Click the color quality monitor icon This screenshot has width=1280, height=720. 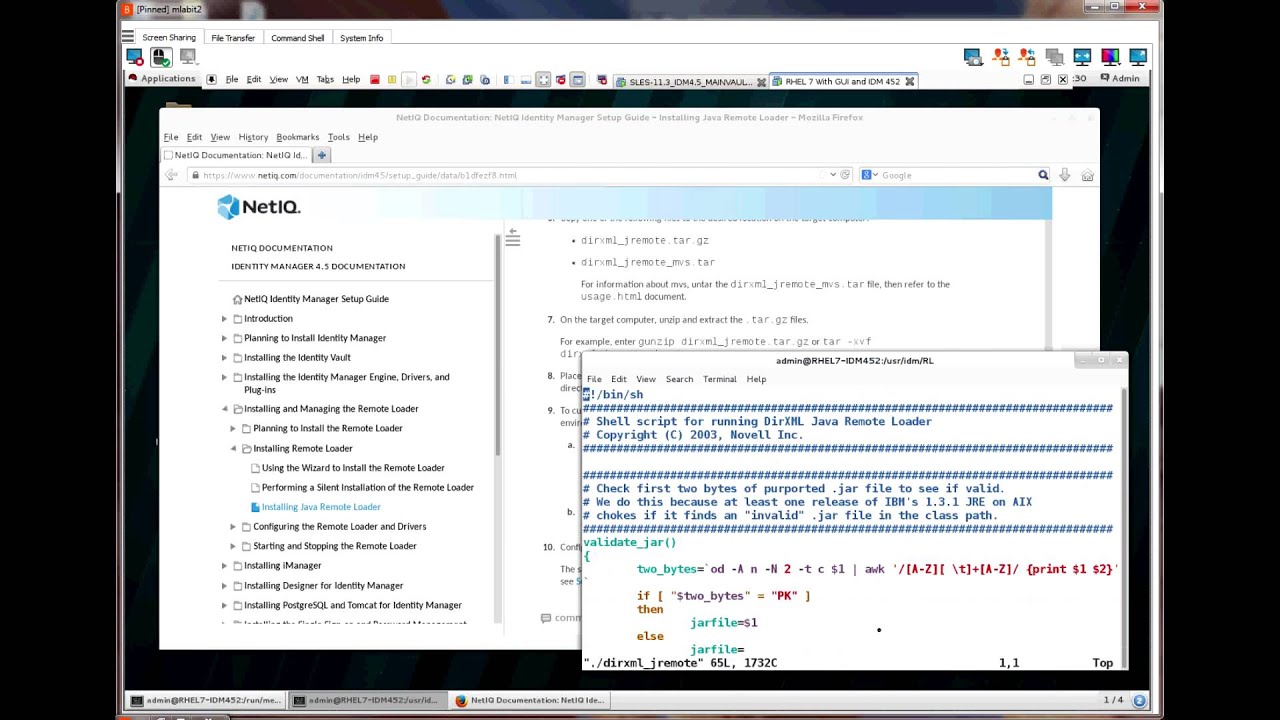point(1110,57)
